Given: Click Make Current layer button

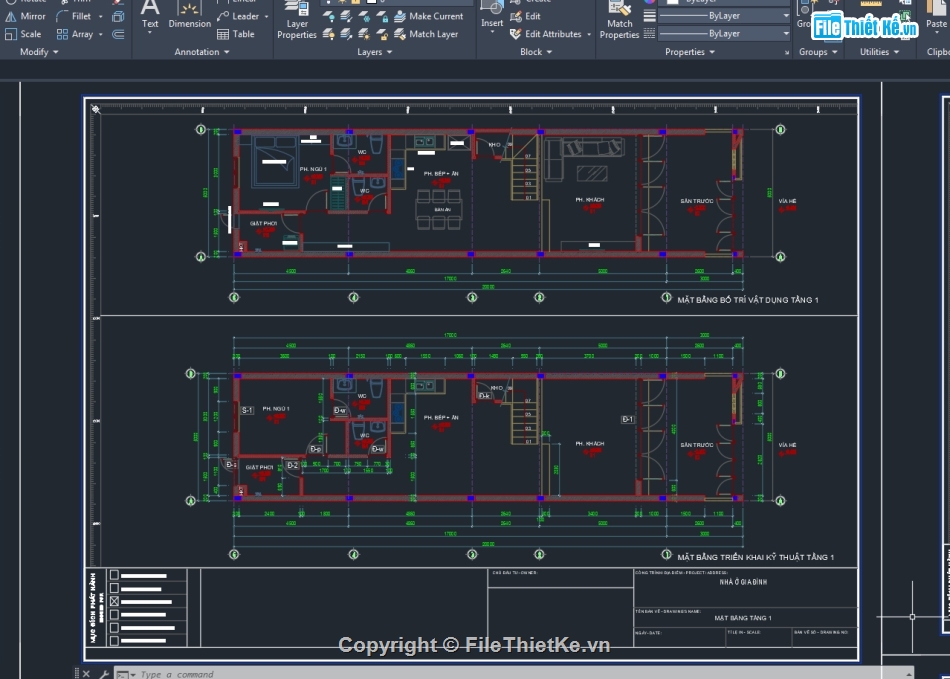Looking at the screenshot, I should (429, 16).
